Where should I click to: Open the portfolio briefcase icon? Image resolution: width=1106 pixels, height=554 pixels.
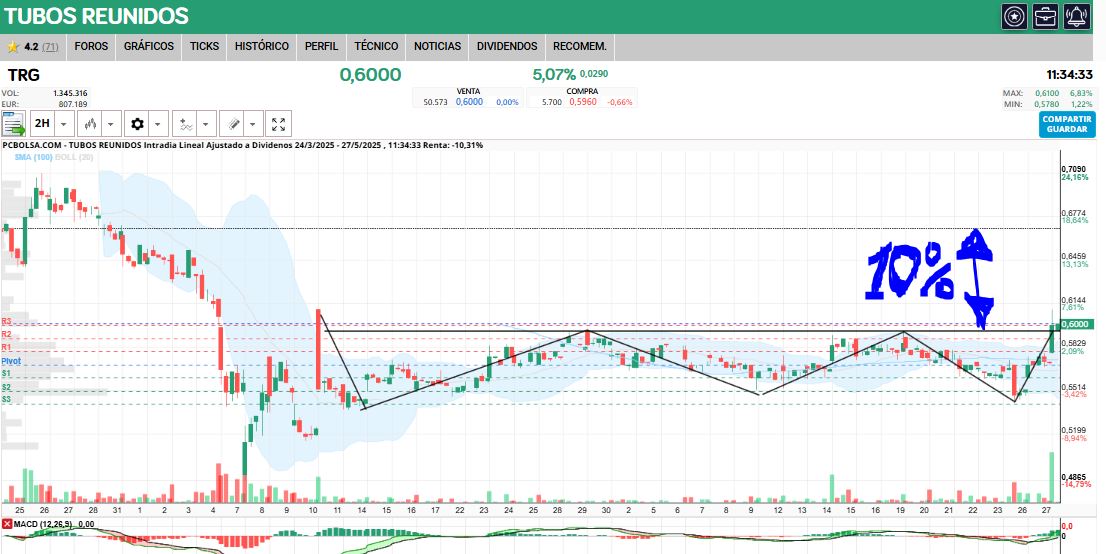(x=1045, y=16)
